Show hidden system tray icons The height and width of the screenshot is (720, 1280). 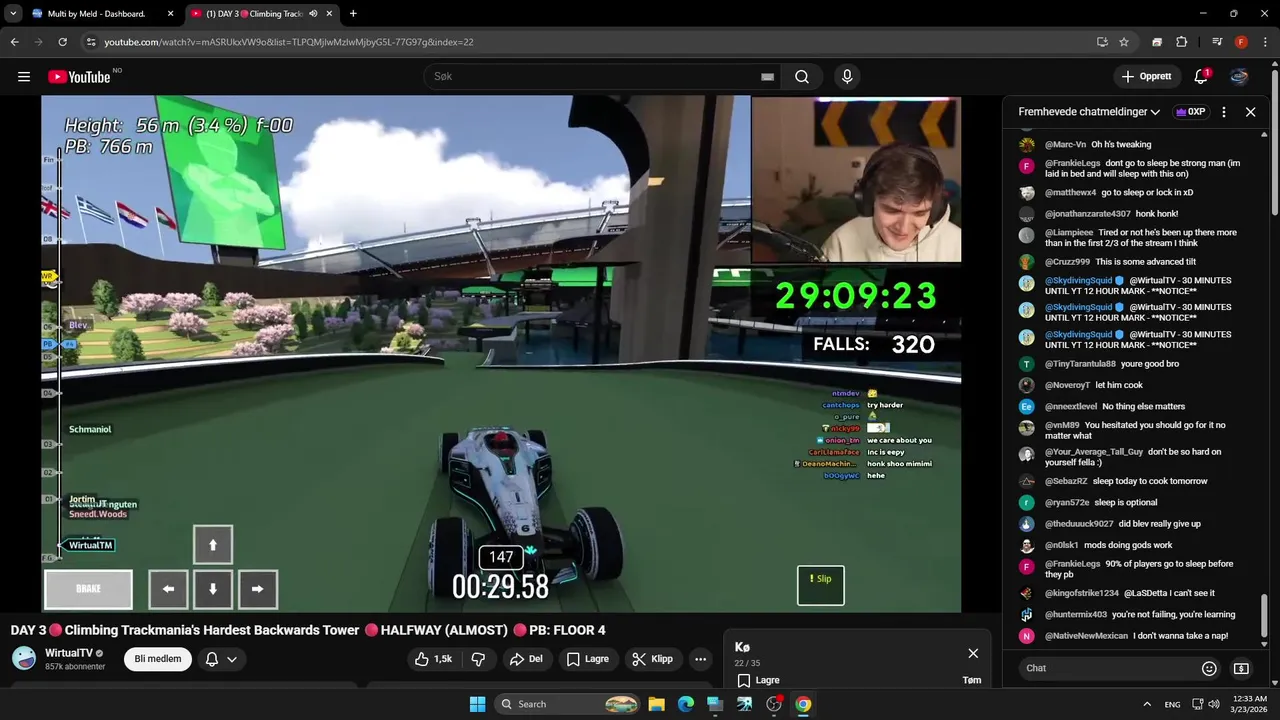point(1146,704)
